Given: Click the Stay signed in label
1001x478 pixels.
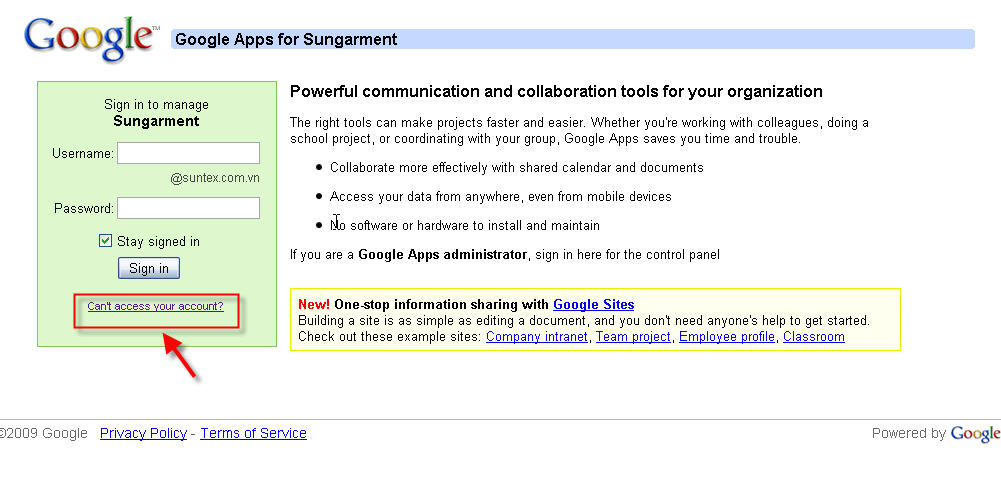Looking at the screenshot, I should (x=158, y=242).
